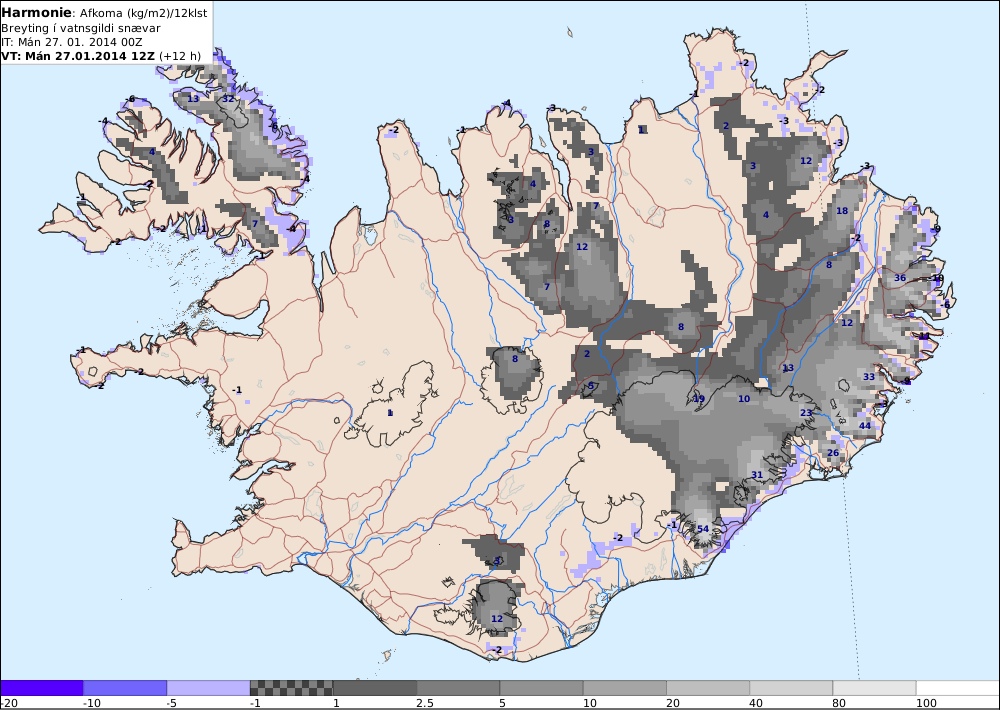
Task: Click the map value '19' on Vatnajökull
Action: (699, 399)
